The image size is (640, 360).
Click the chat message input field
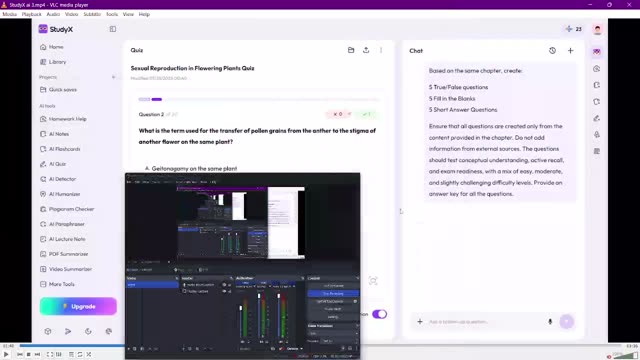click(485, 322)
